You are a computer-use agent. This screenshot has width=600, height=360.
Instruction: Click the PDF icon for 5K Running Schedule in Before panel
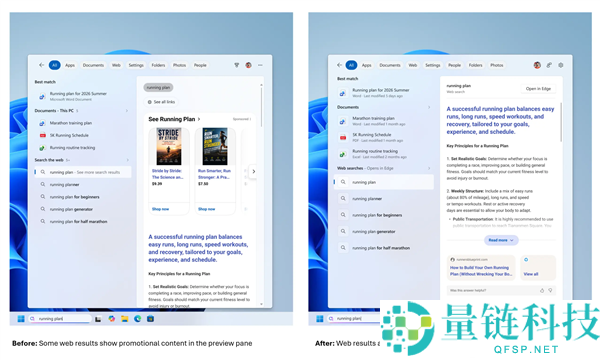point(42,135)
